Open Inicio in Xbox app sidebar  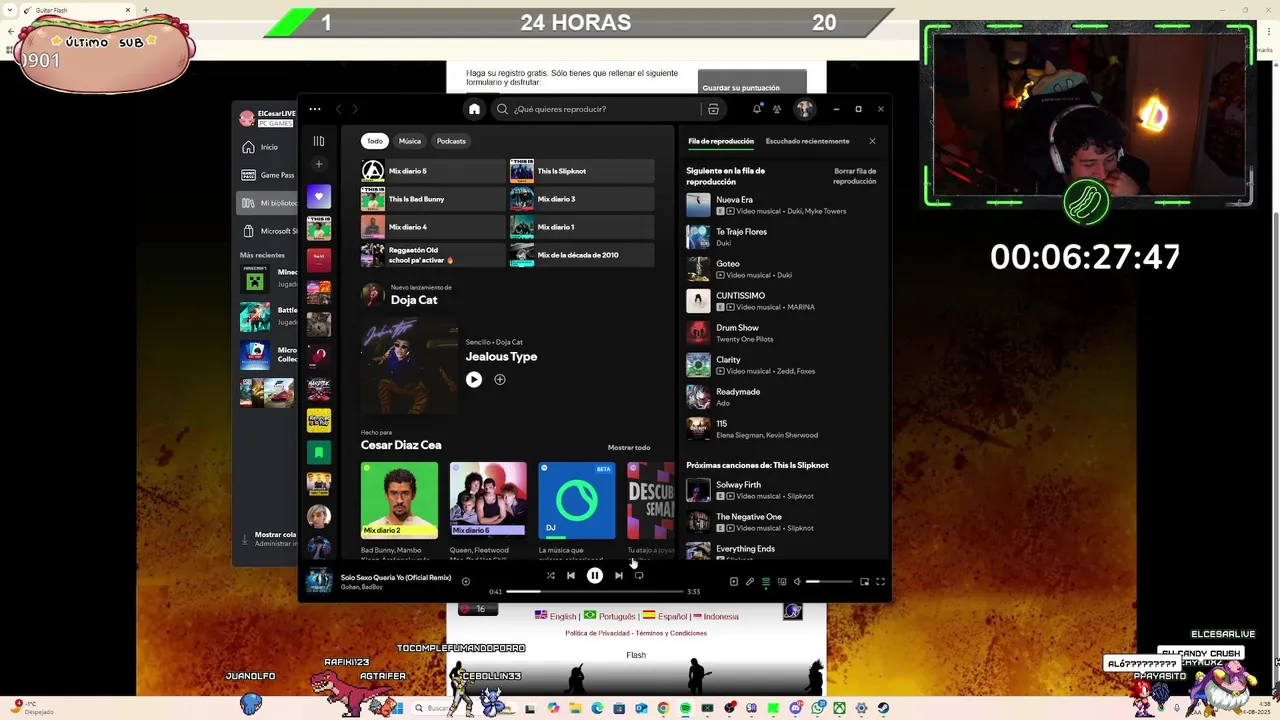[267, 147]
